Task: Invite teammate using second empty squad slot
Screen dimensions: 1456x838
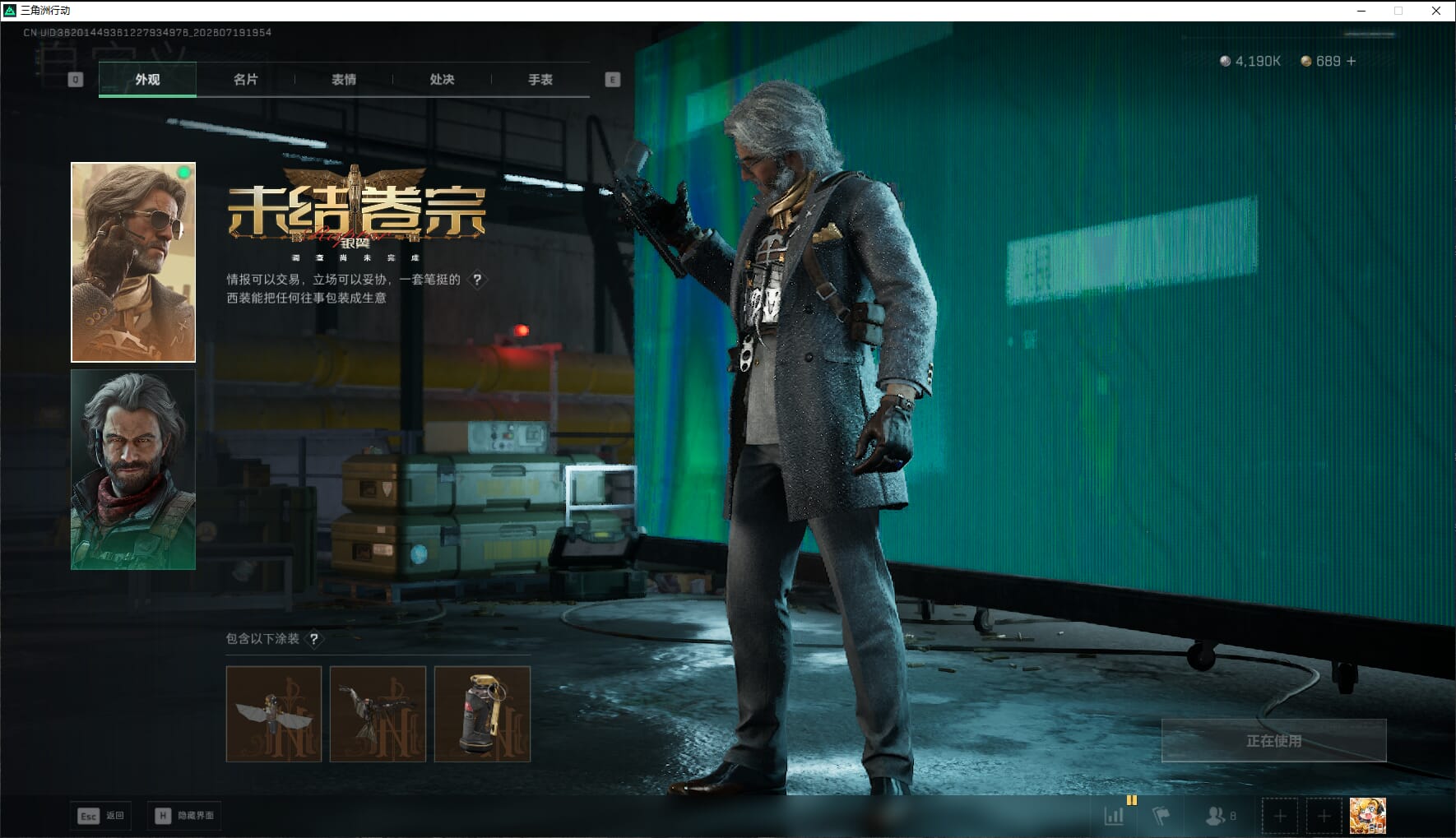Action: 1324,816
